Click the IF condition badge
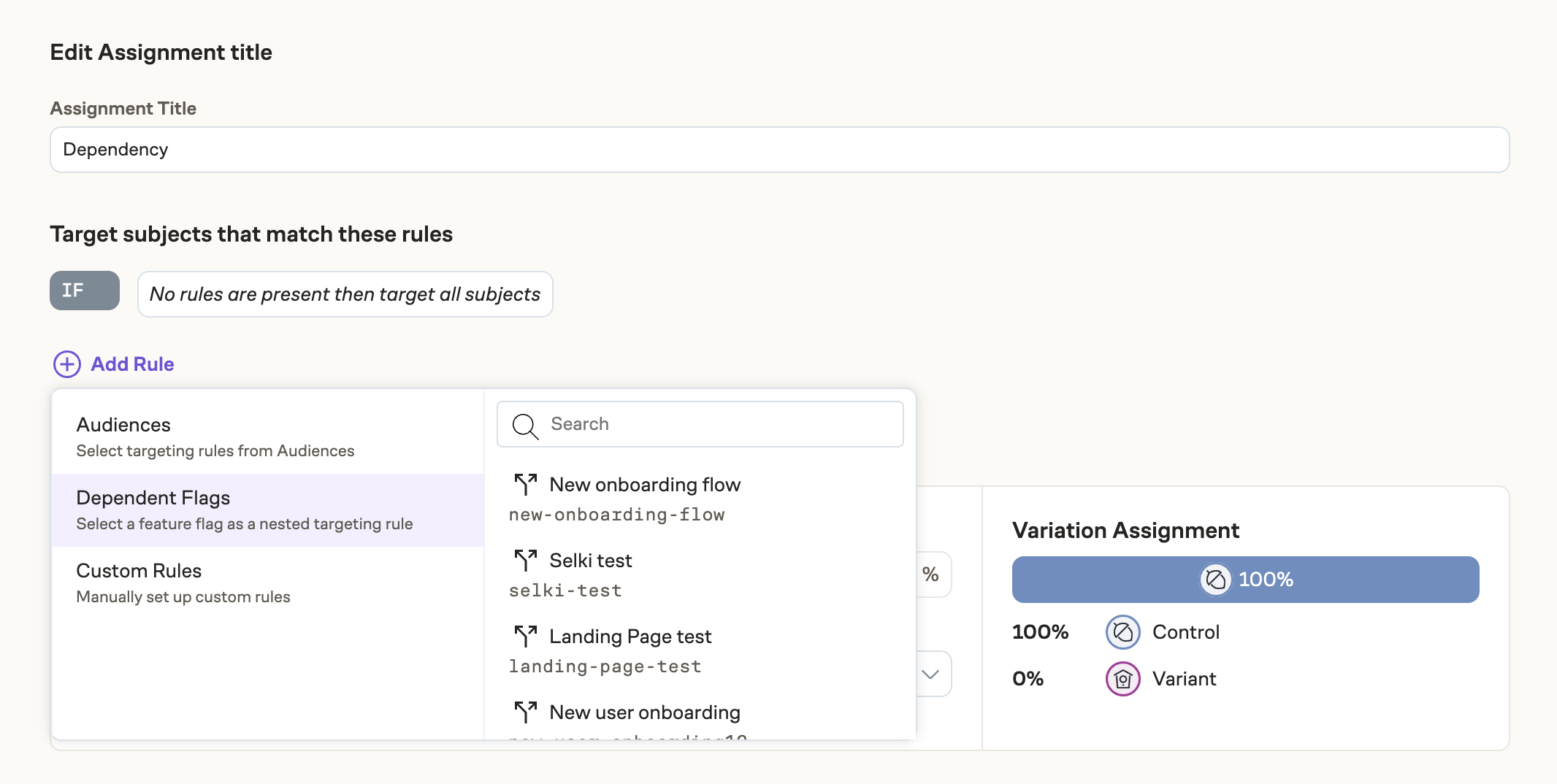The width and height of the screenshot is (1557, 784). 85,291
